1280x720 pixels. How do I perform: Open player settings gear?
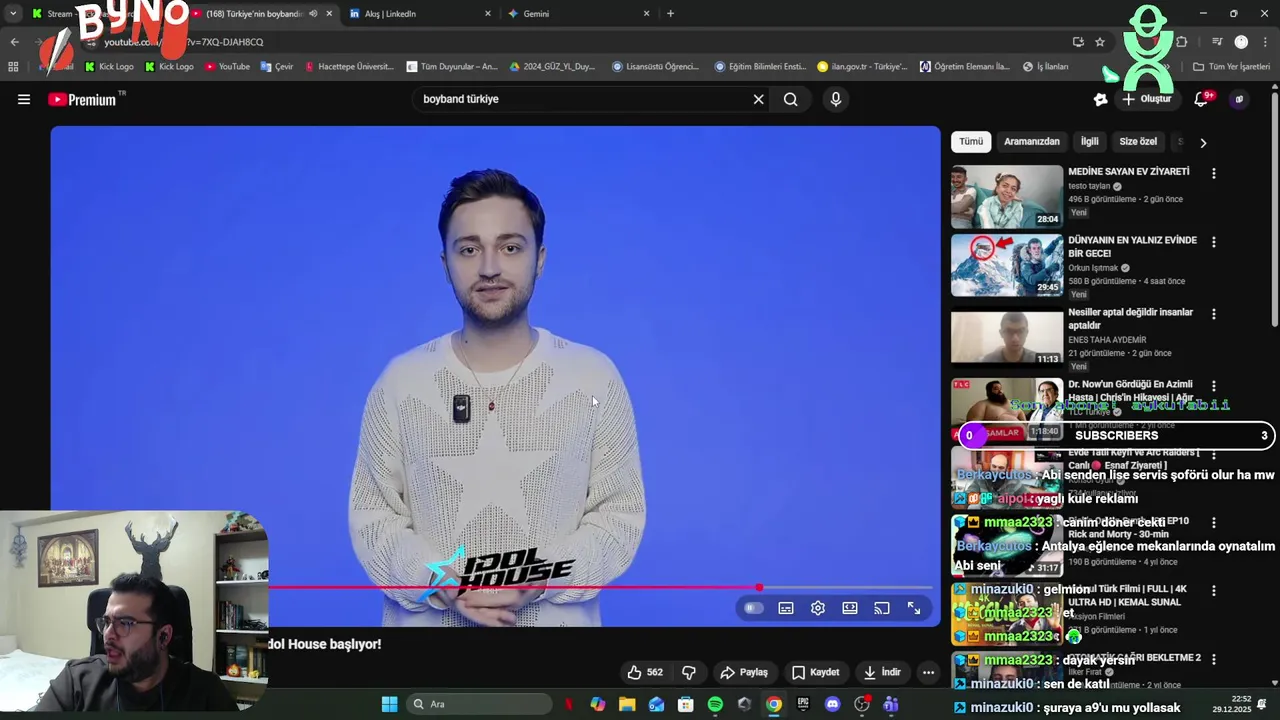(818, 608)
